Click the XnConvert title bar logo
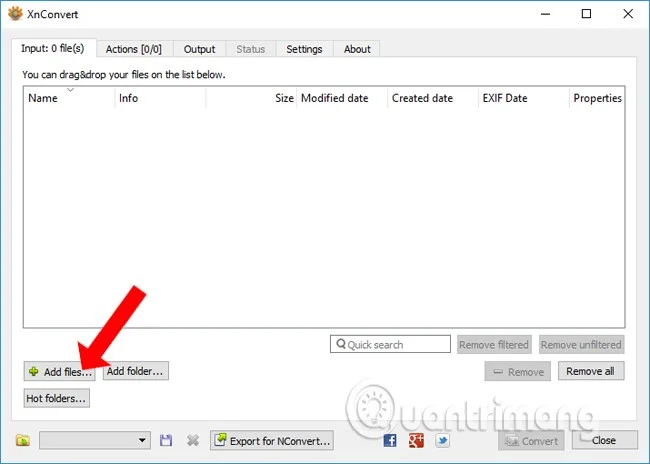The width and height of the screenshot is (650, 464). point(15,14)
